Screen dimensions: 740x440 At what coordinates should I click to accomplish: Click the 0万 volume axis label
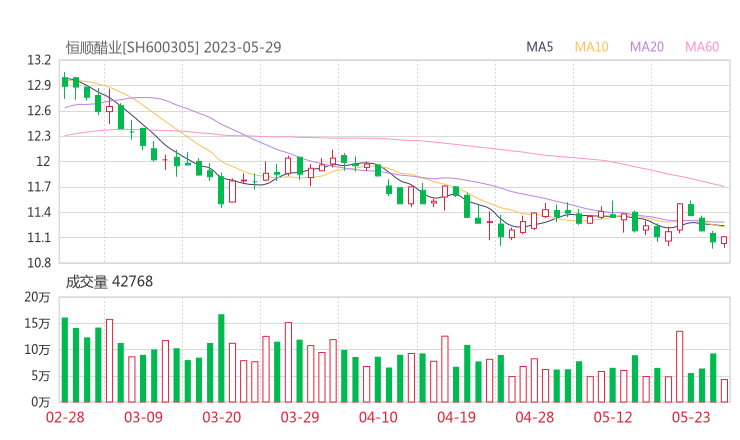tap(41, 402)
